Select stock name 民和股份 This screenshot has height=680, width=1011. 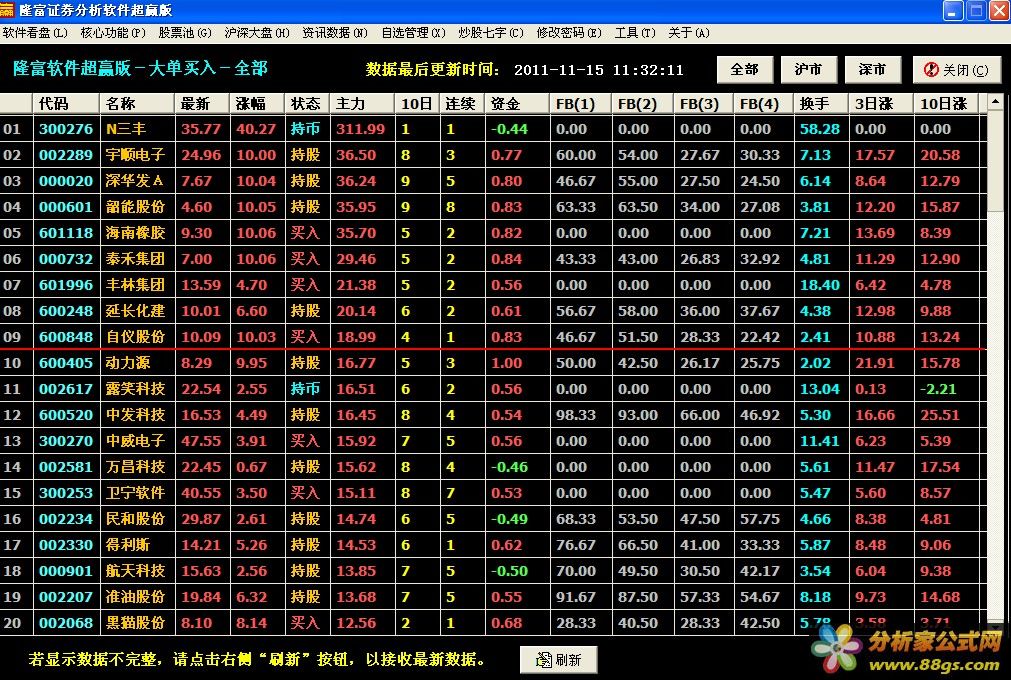point(135,519)
